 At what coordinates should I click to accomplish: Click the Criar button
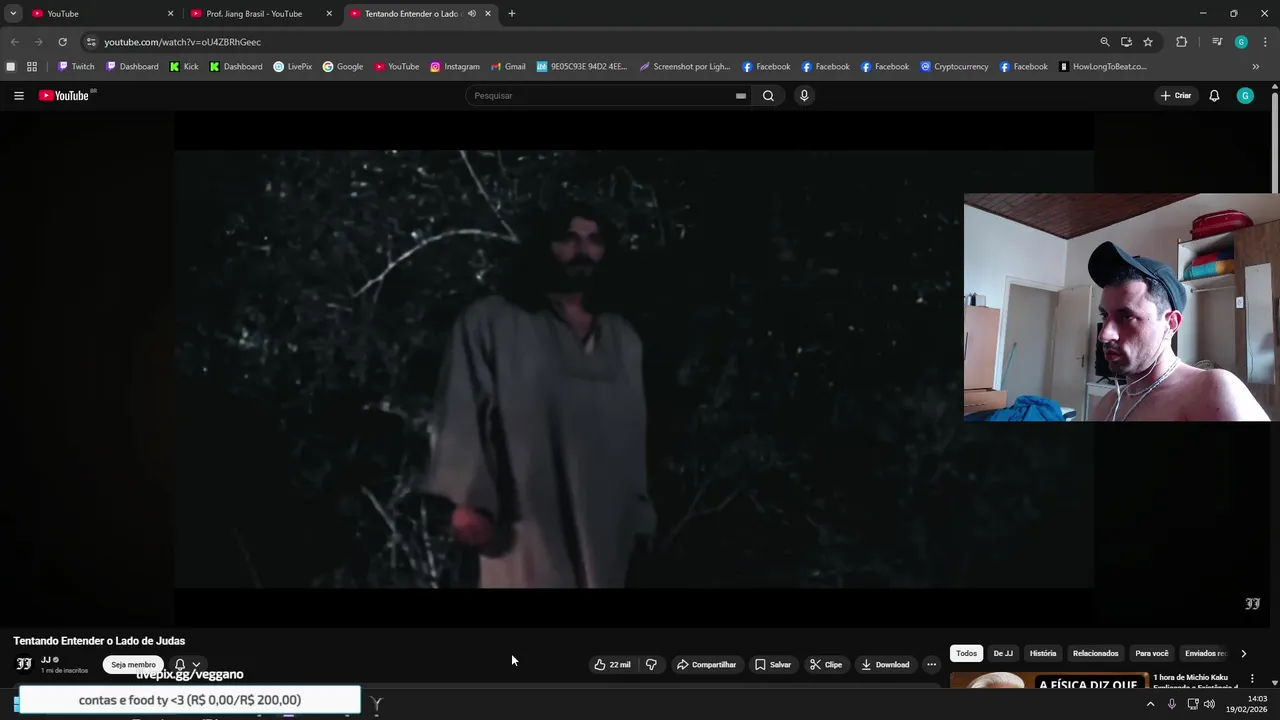[x=1176, y=96]
